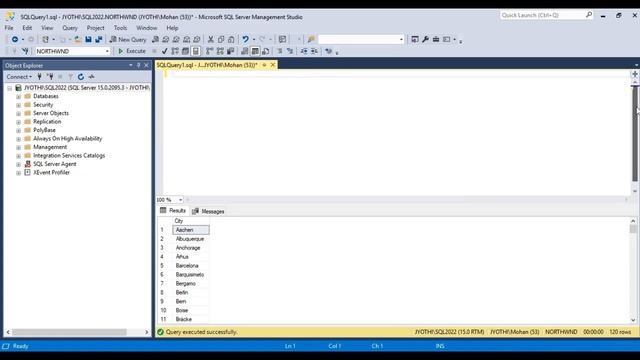The height and width of the screenshot is (360, 640).
Task: Click the Uncomment Selected Lines icon
Action: [x=290, y=51]
